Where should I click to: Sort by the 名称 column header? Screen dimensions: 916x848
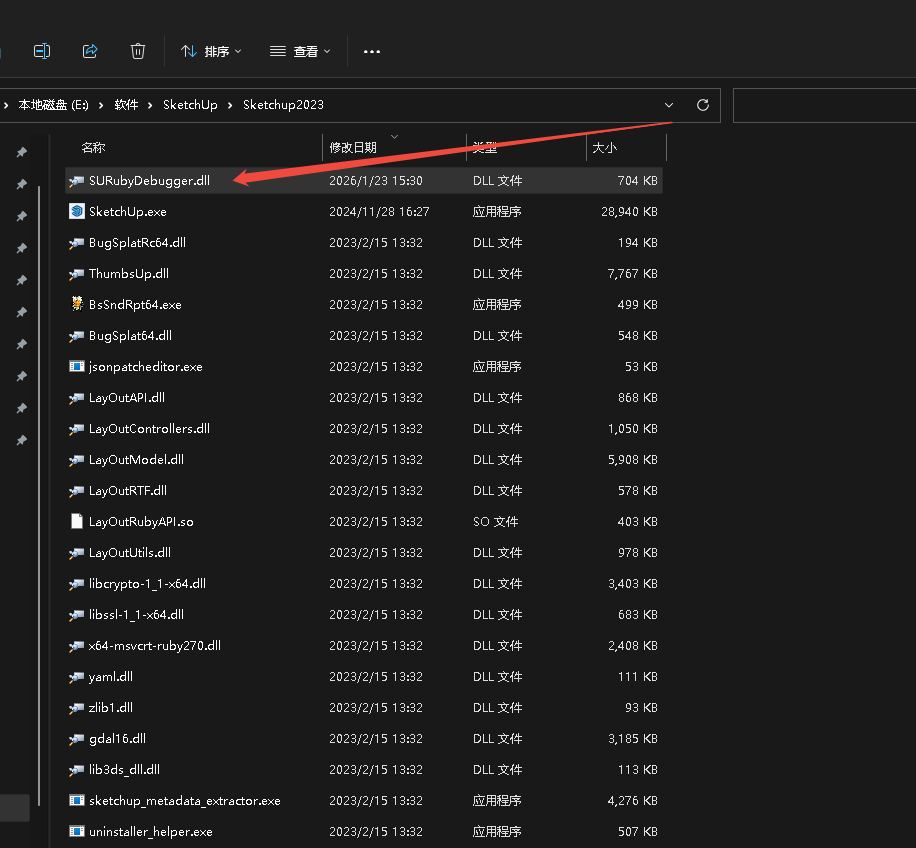[x=93, y=148]
